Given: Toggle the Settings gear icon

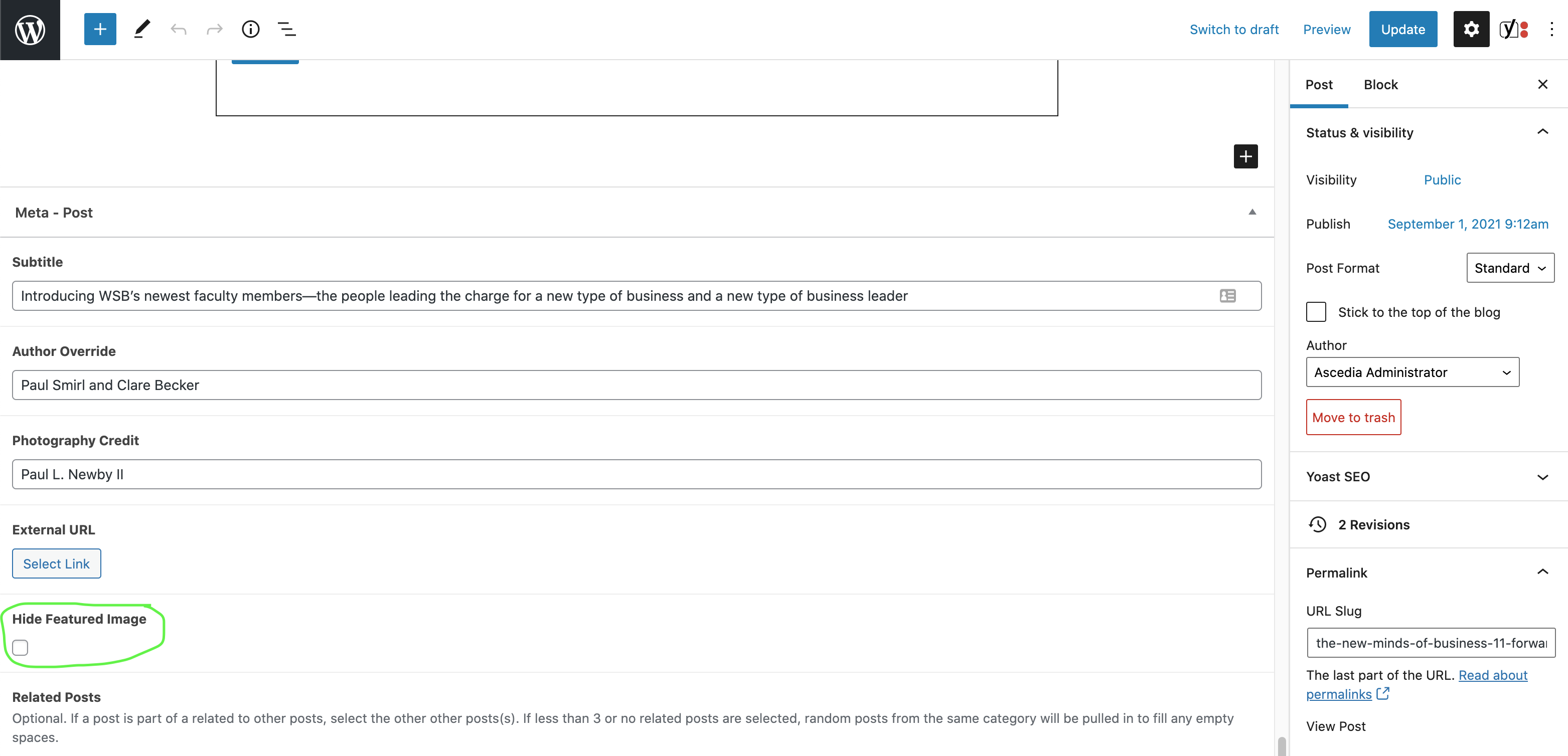Looking at the screenshot, I should coord(1471,29).
